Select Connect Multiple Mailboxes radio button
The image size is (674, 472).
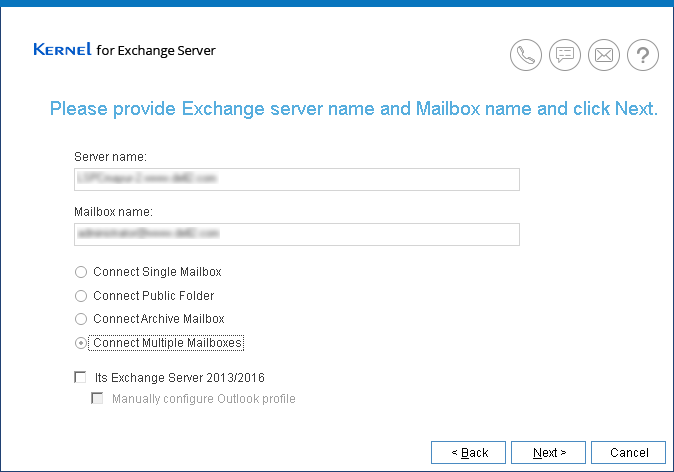(x=81, y=343)
